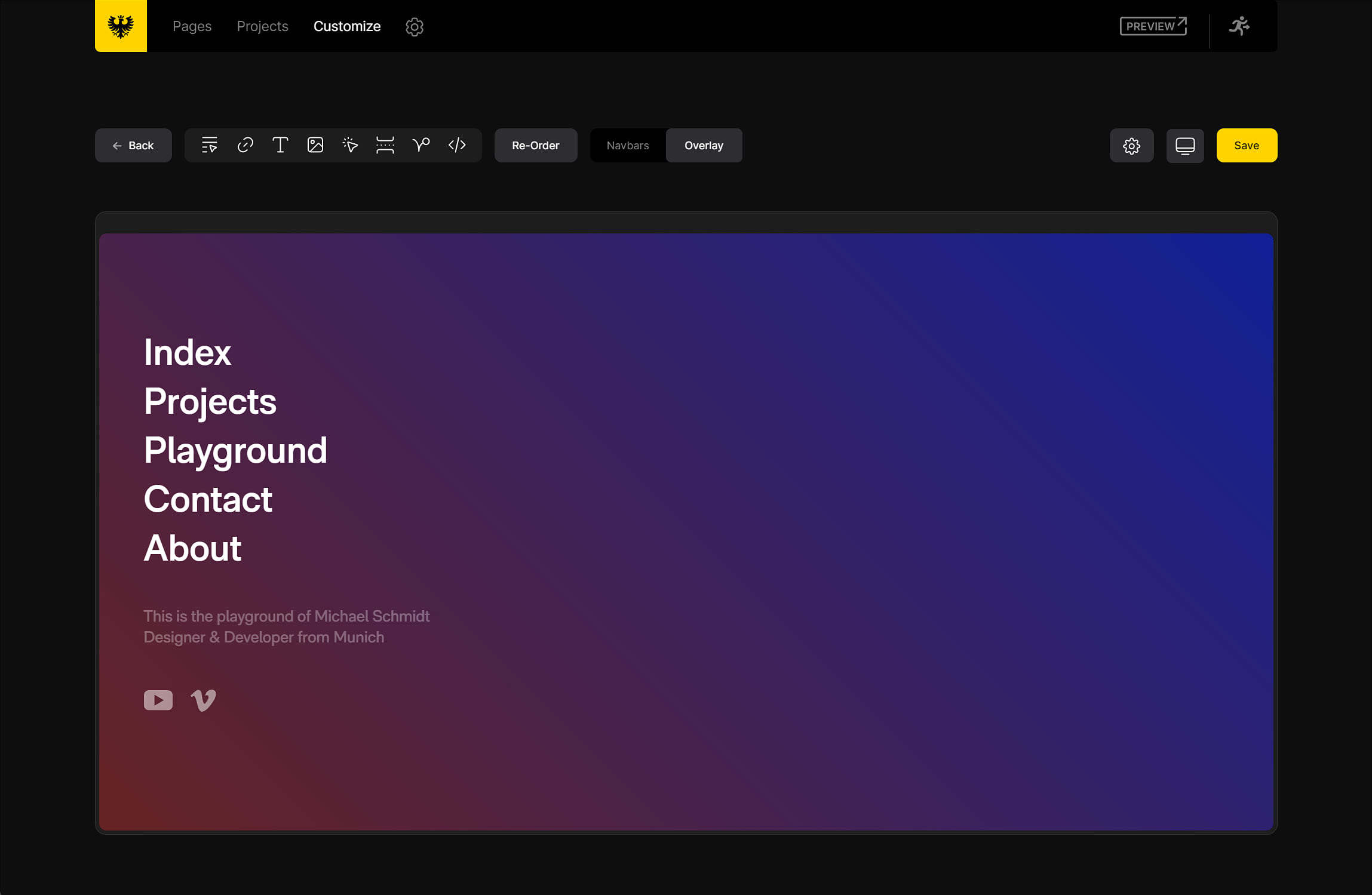Click the About menu link
Screen dimensions: 1372x895
click(192, 548)
